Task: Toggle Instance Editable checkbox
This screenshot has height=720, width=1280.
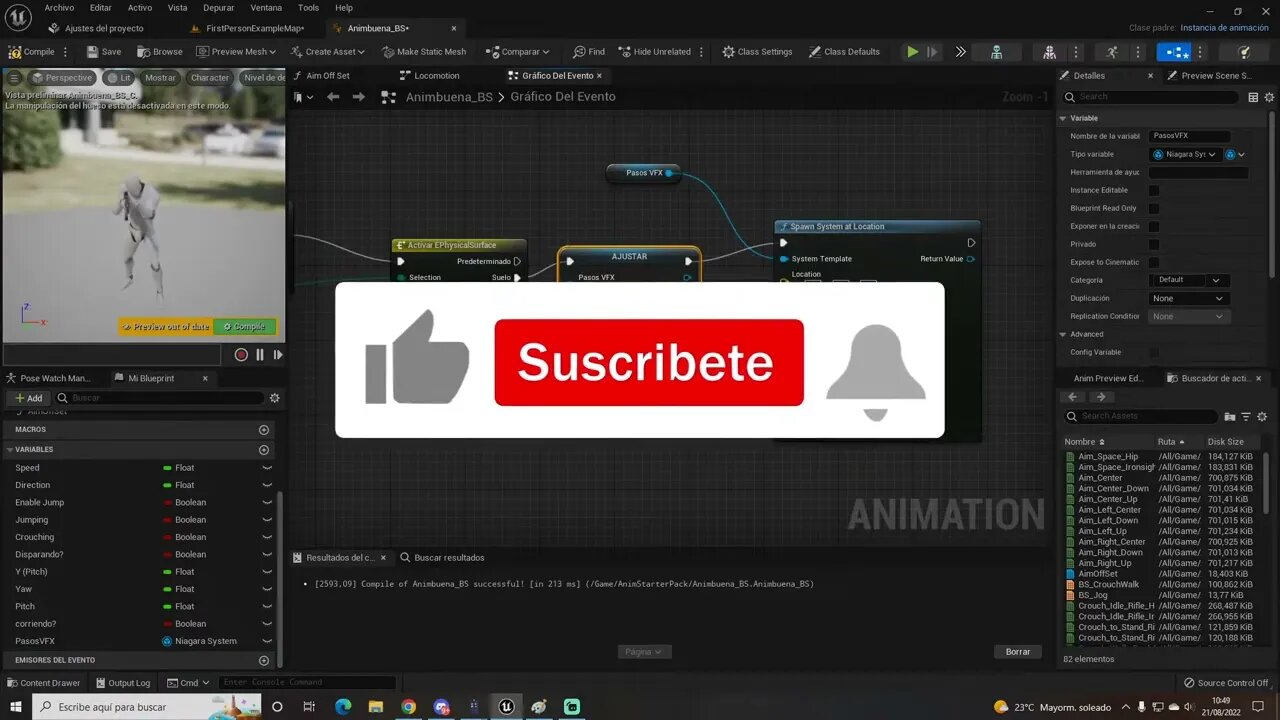Action: point(1154,190)
